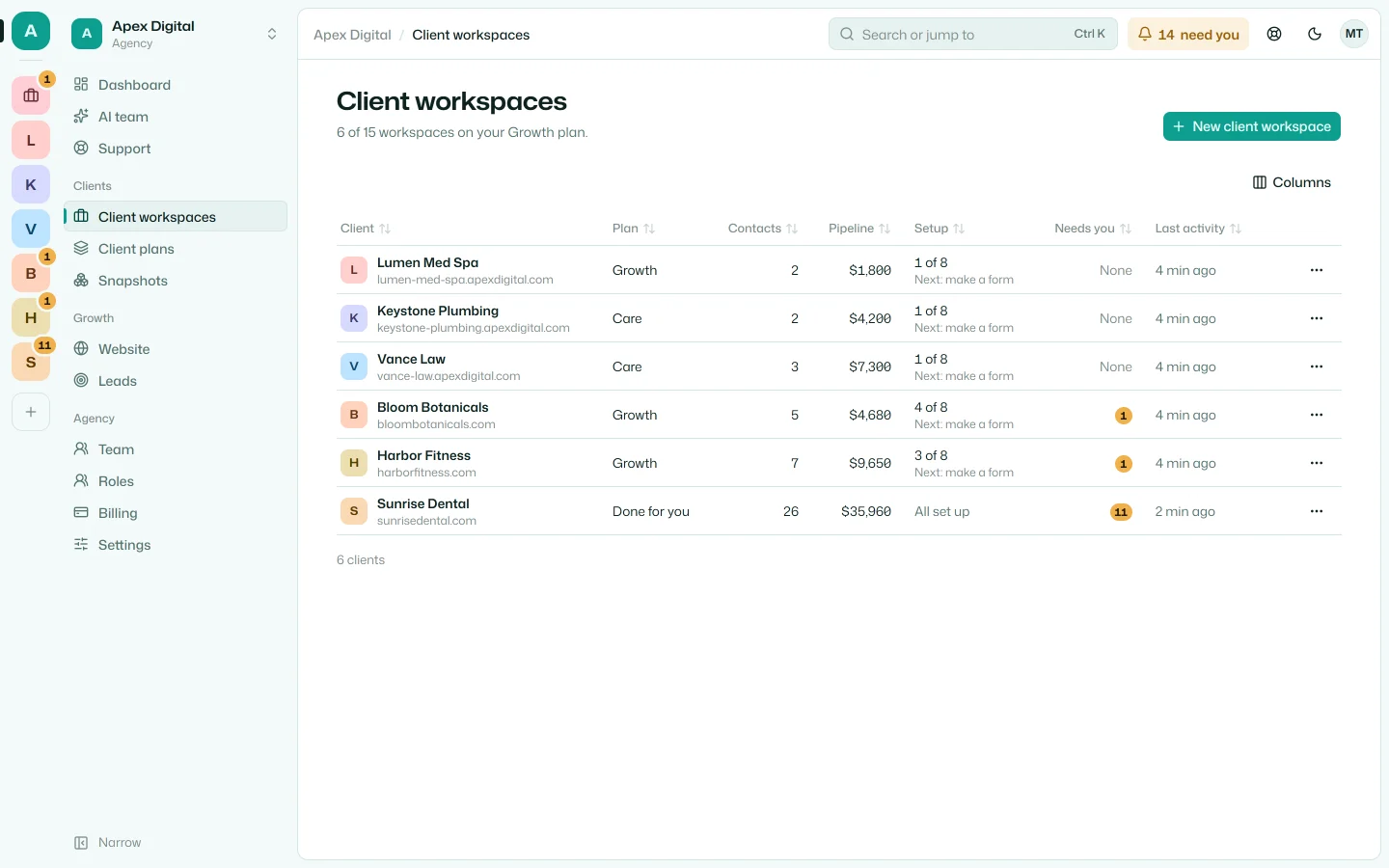Sort table by Setup column
This screenshot has width=1389, height=868.
coord(940,229)
